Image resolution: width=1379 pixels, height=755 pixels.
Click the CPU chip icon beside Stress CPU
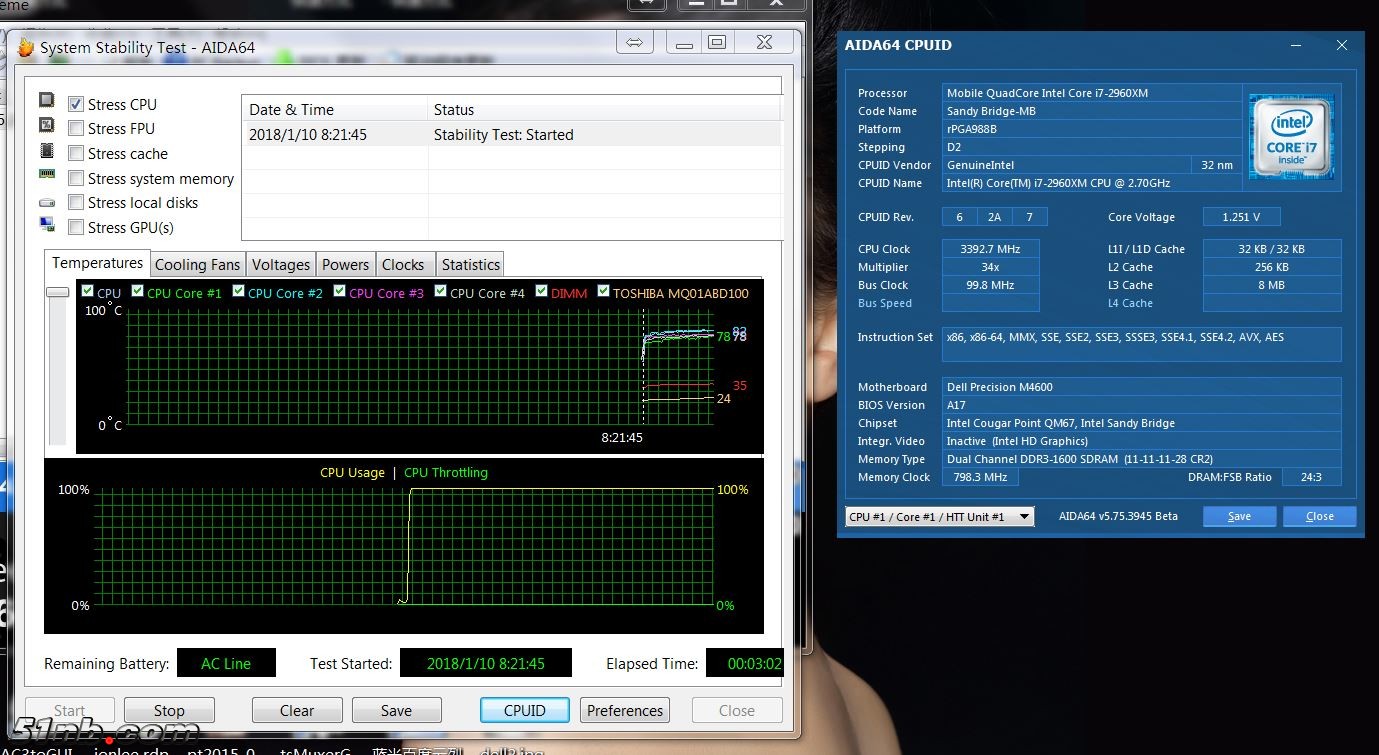coord(46,101)
